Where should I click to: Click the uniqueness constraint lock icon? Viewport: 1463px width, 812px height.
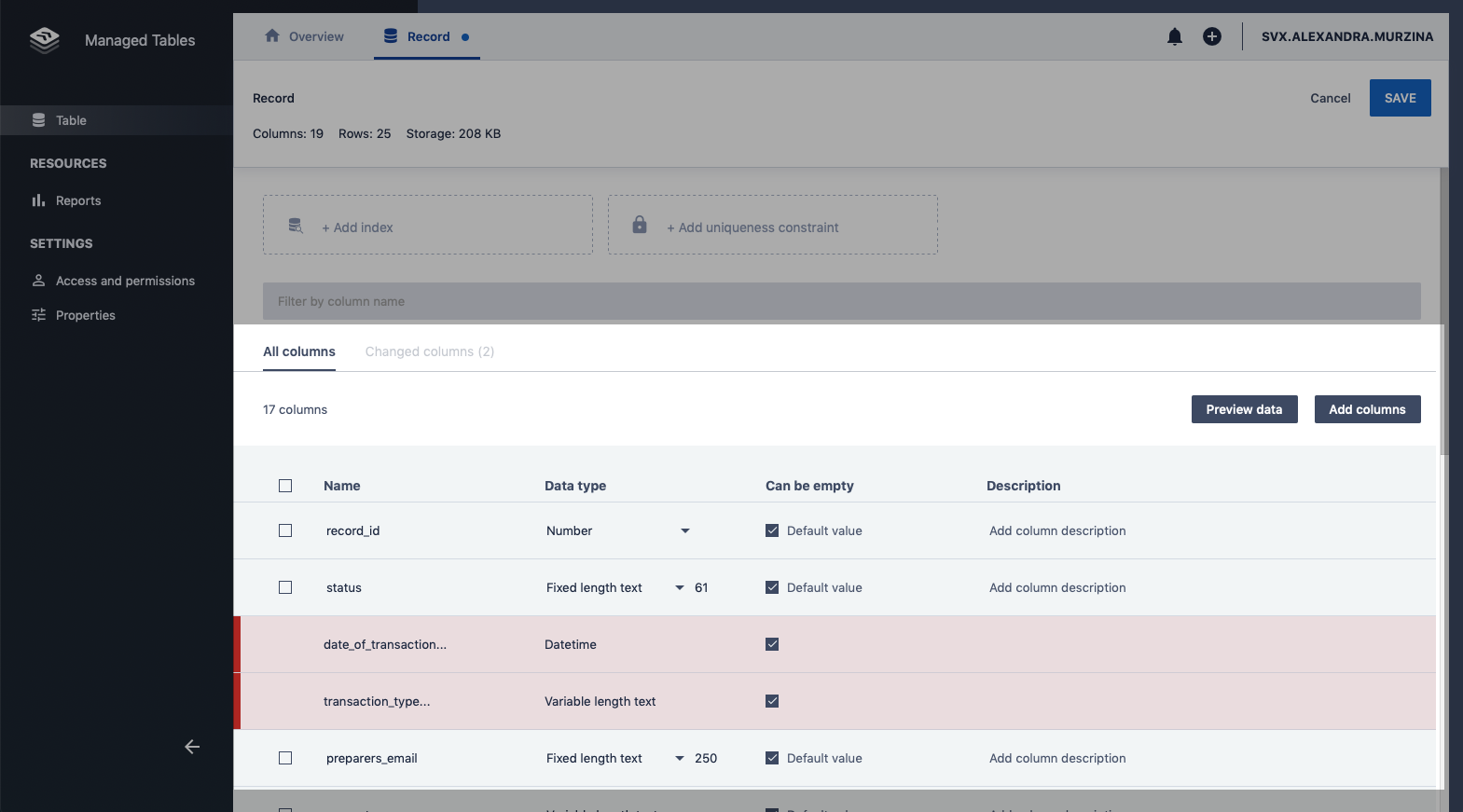(x=640, y=225)
